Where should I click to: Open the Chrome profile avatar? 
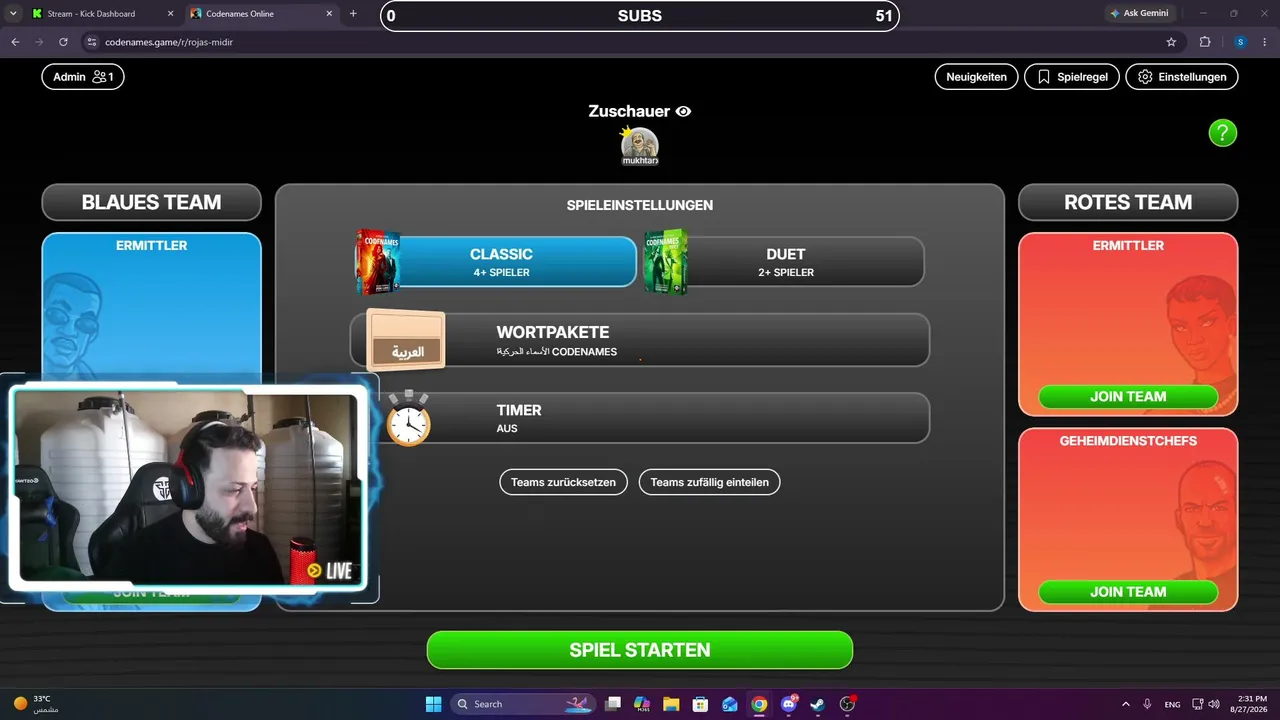[1240, 42]
